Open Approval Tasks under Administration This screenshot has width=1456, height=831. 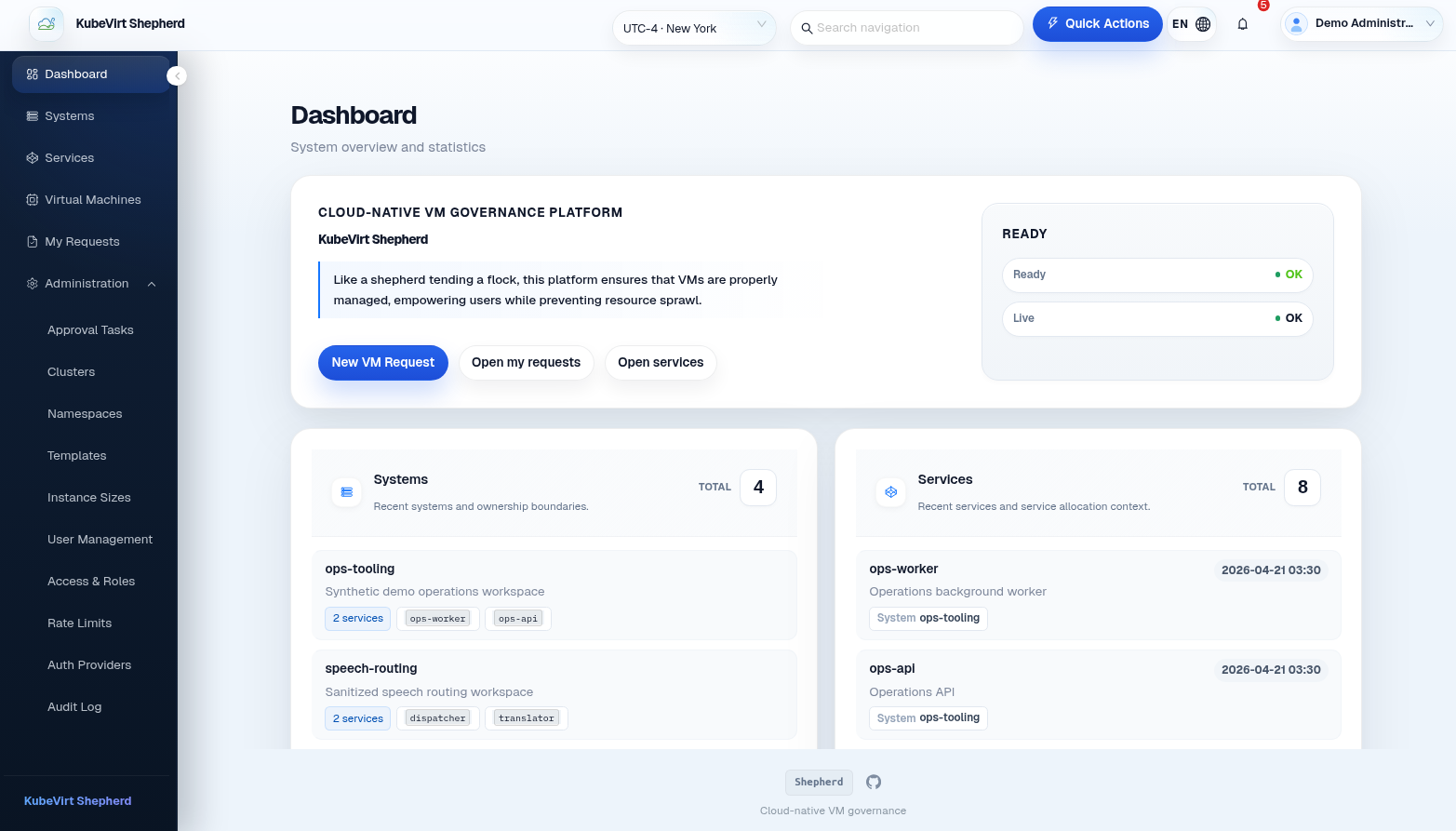coord(90,329)
